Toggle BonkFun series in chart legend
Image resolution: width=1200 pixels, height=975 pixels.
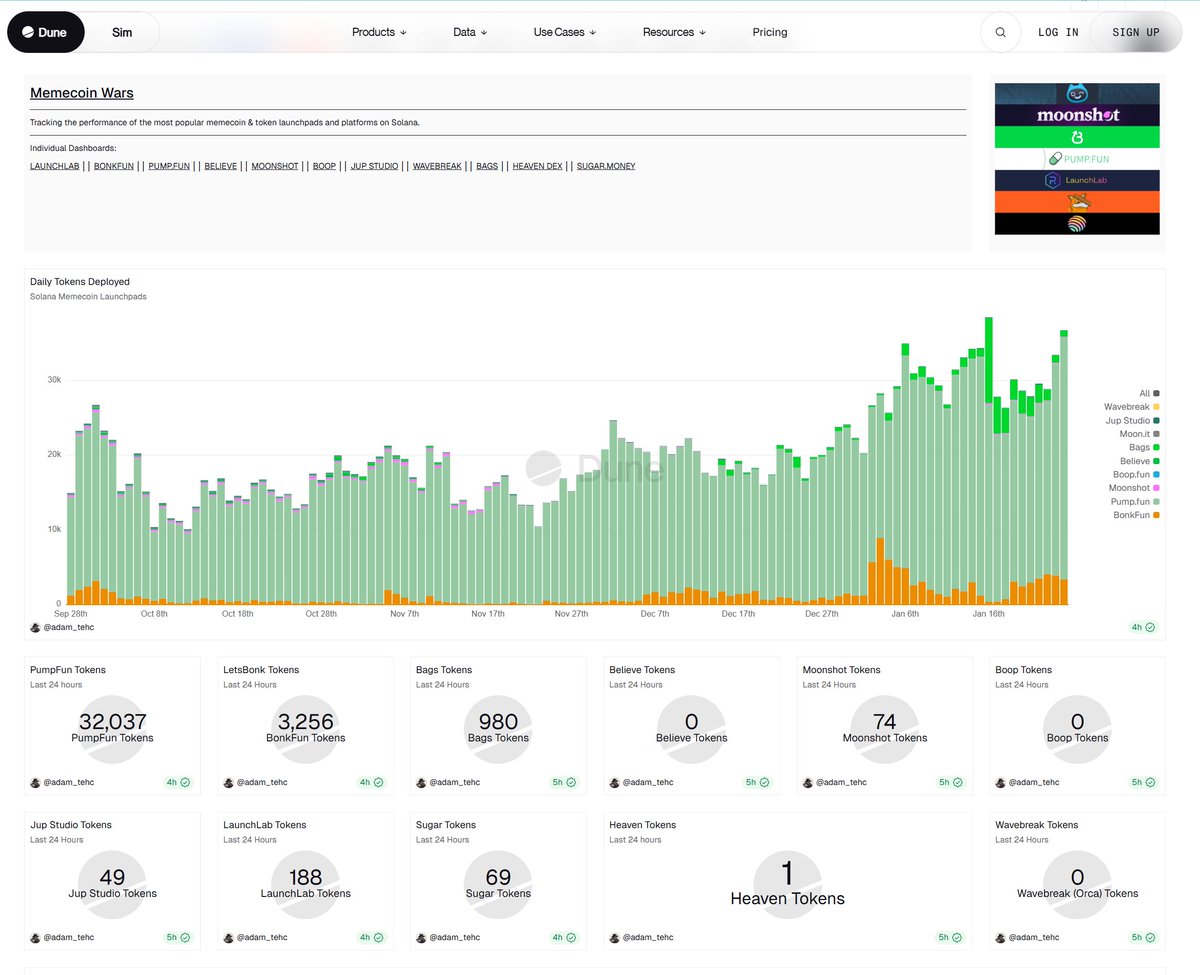1136,515
